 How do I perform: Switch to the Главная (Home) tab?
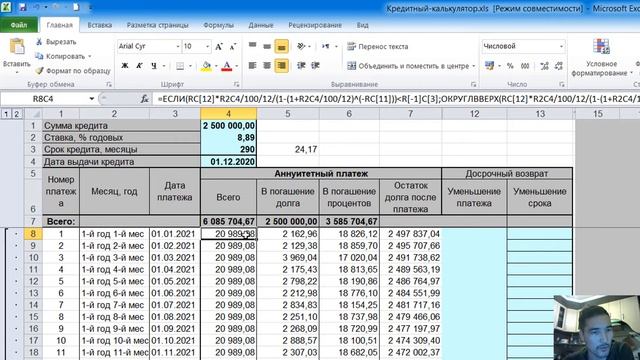60,25
